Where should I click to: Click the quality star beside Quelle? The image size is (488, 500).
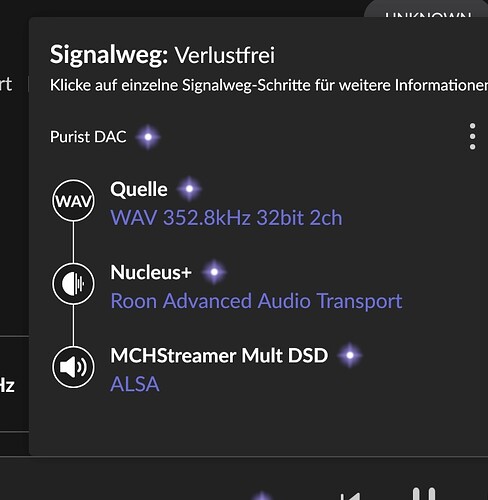click(189, 189)
